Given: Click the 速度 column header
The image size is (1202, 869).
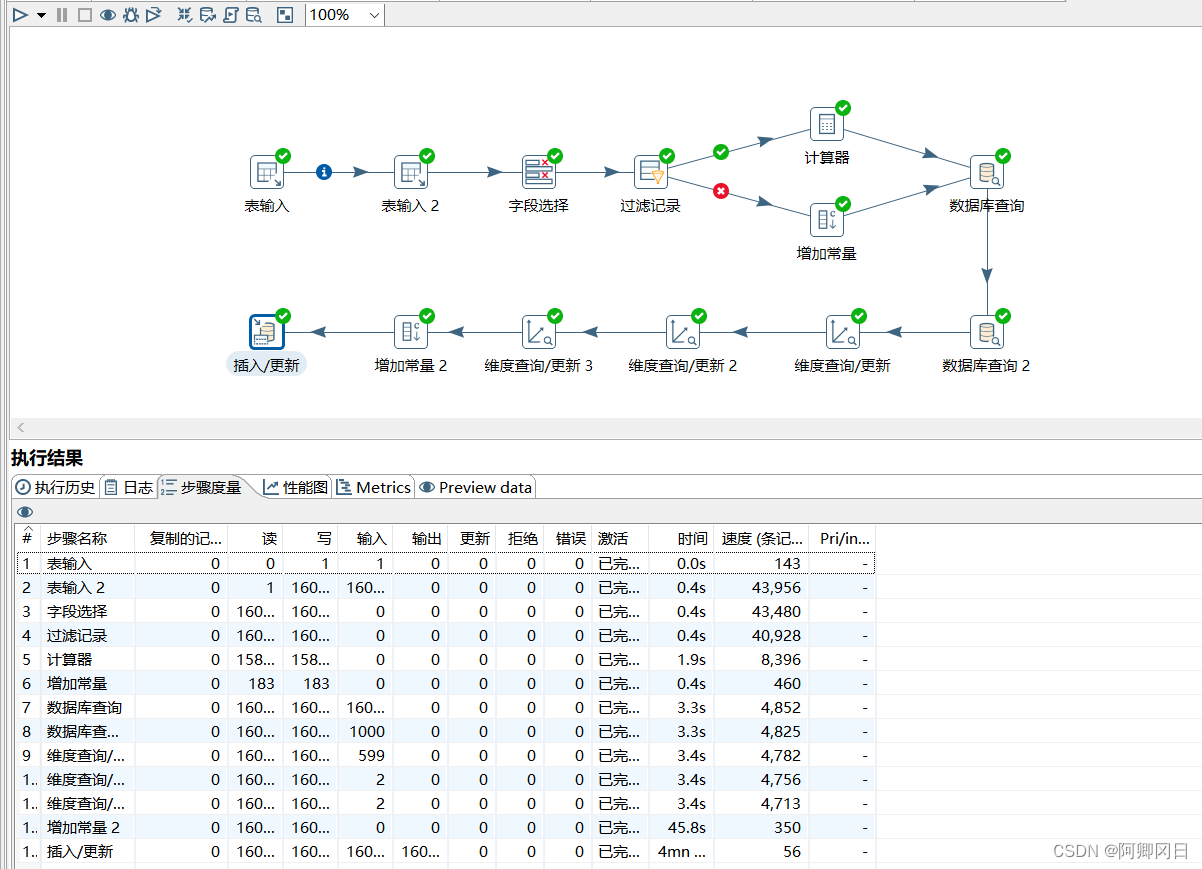Looking at the screenshot, I should [763, 538].
